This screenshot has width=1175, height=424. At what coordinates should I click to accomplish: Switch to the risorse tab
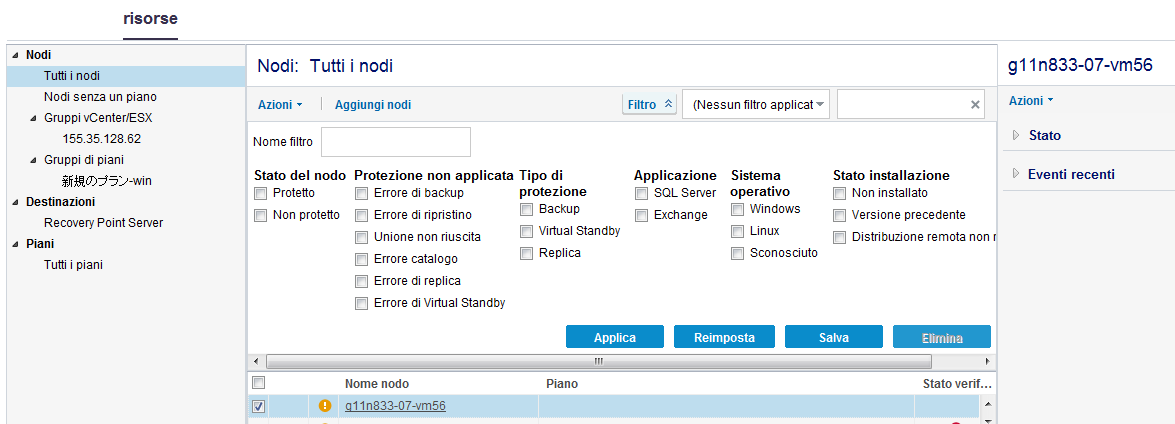coord(150,19)
